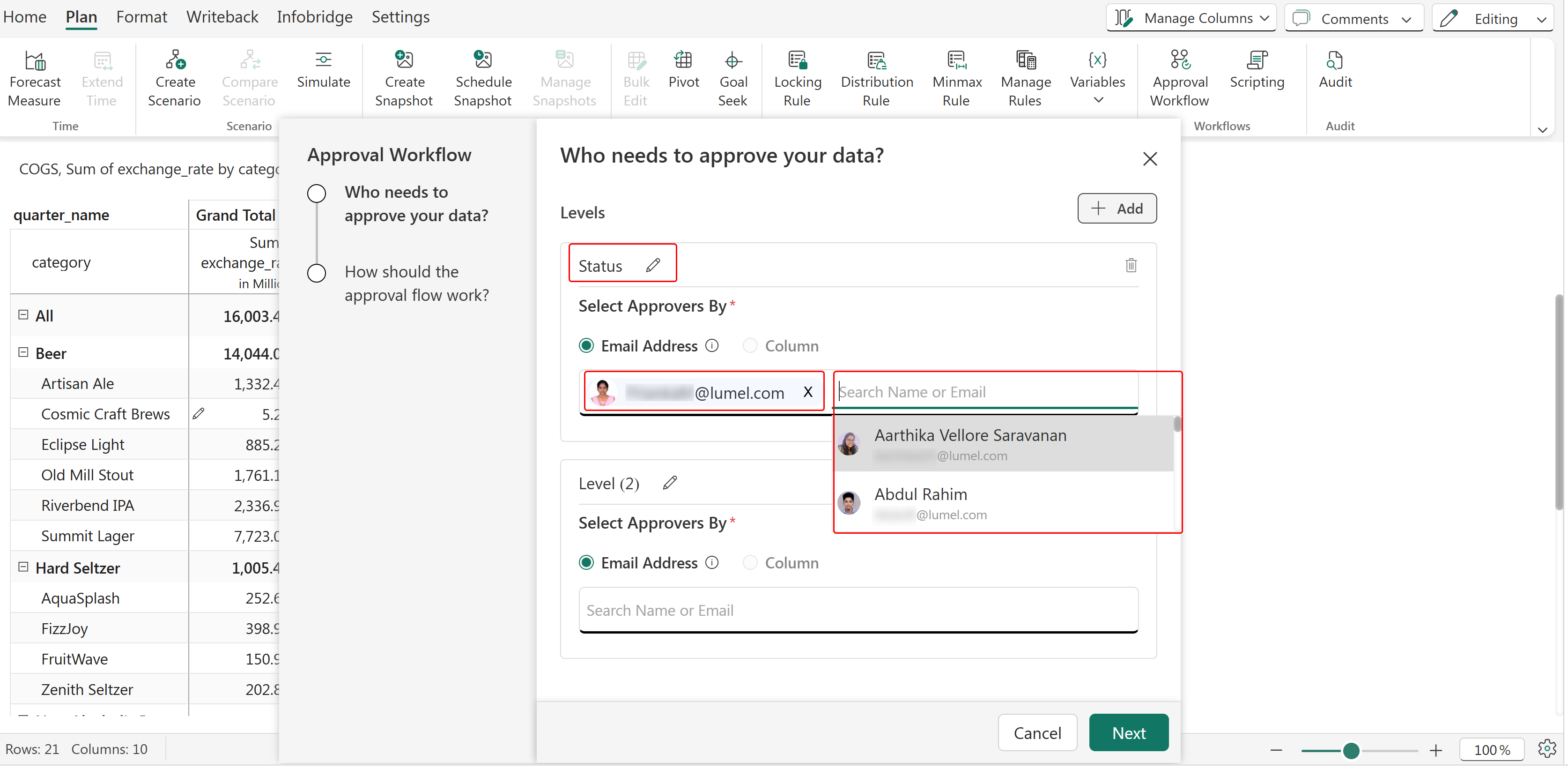This screenshot has height=769, width=1568.
Task: Click the Next button
Action: [1128, 733]
